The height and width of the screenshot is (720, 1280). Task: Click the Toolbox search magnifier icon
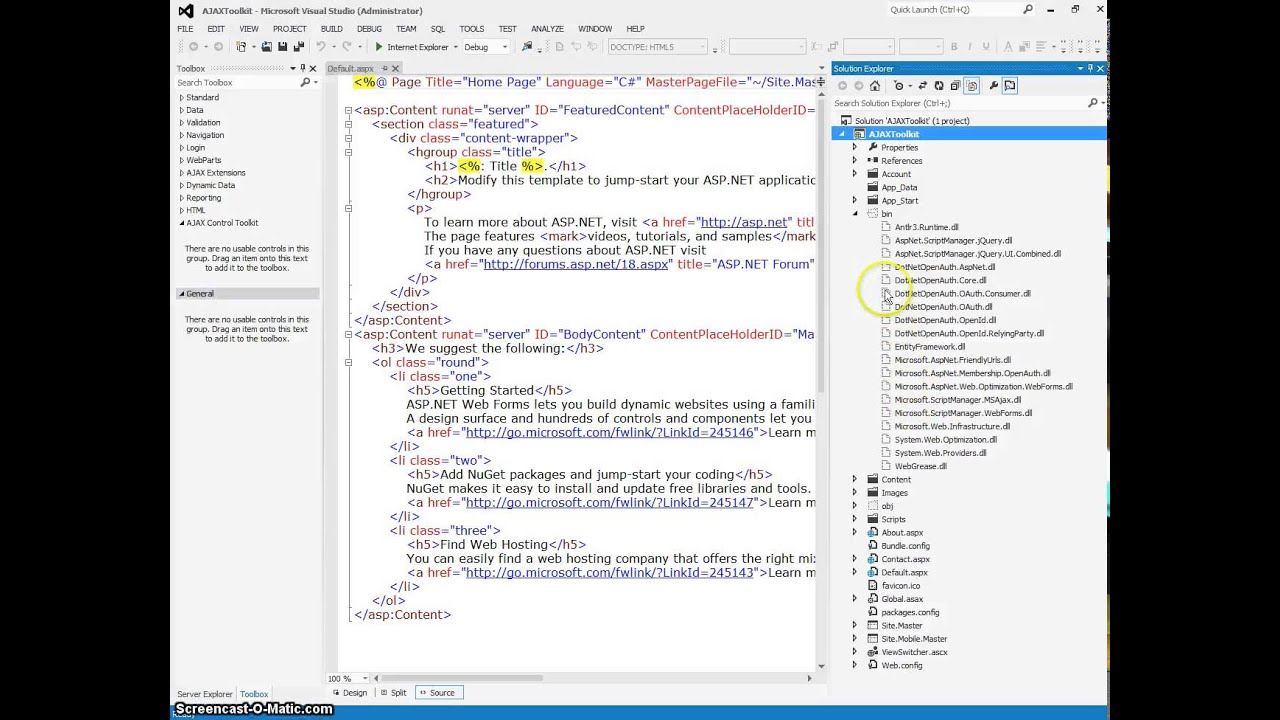[x=305, y=82]
